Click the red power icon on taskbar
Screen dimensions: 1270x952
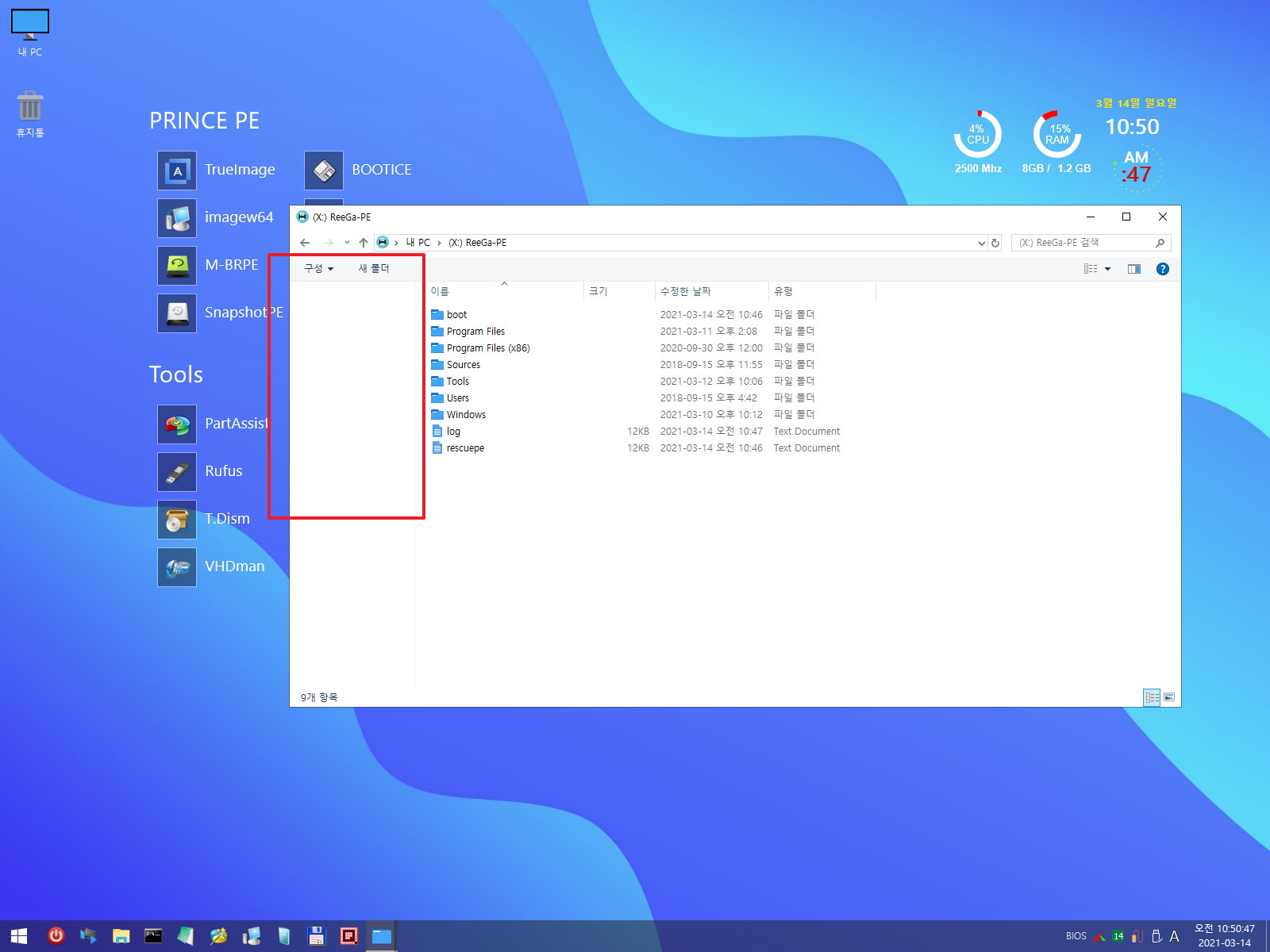56,936
